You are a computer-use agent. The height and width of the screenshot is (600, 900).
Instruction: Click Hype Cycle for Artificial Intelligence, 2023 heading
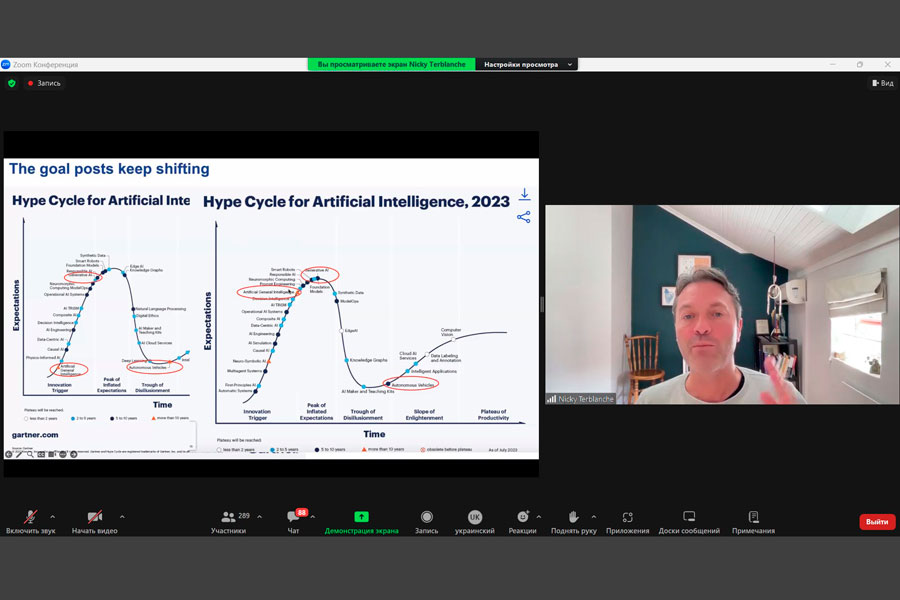[356, 202]
